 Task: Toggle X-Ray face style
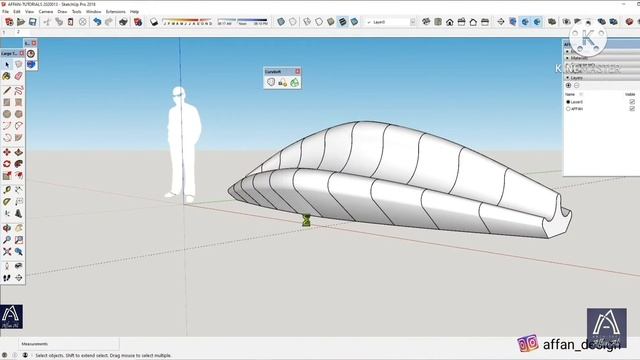tap(281, 22)
